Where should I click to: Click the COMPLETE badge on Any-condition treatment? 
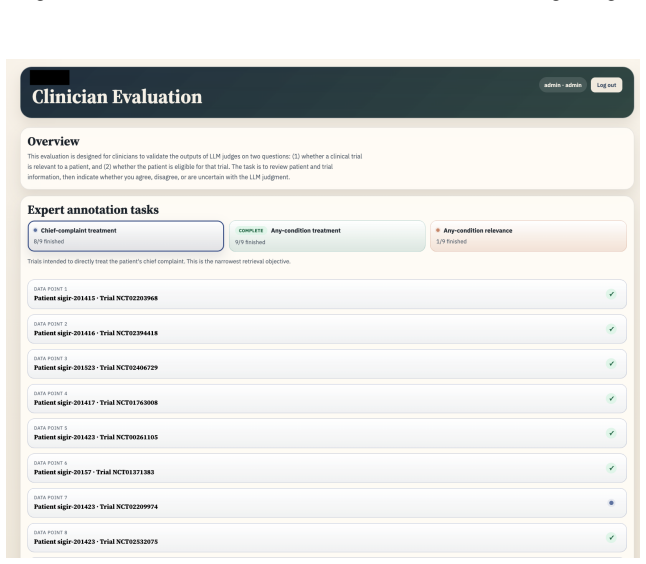point(251,231)
